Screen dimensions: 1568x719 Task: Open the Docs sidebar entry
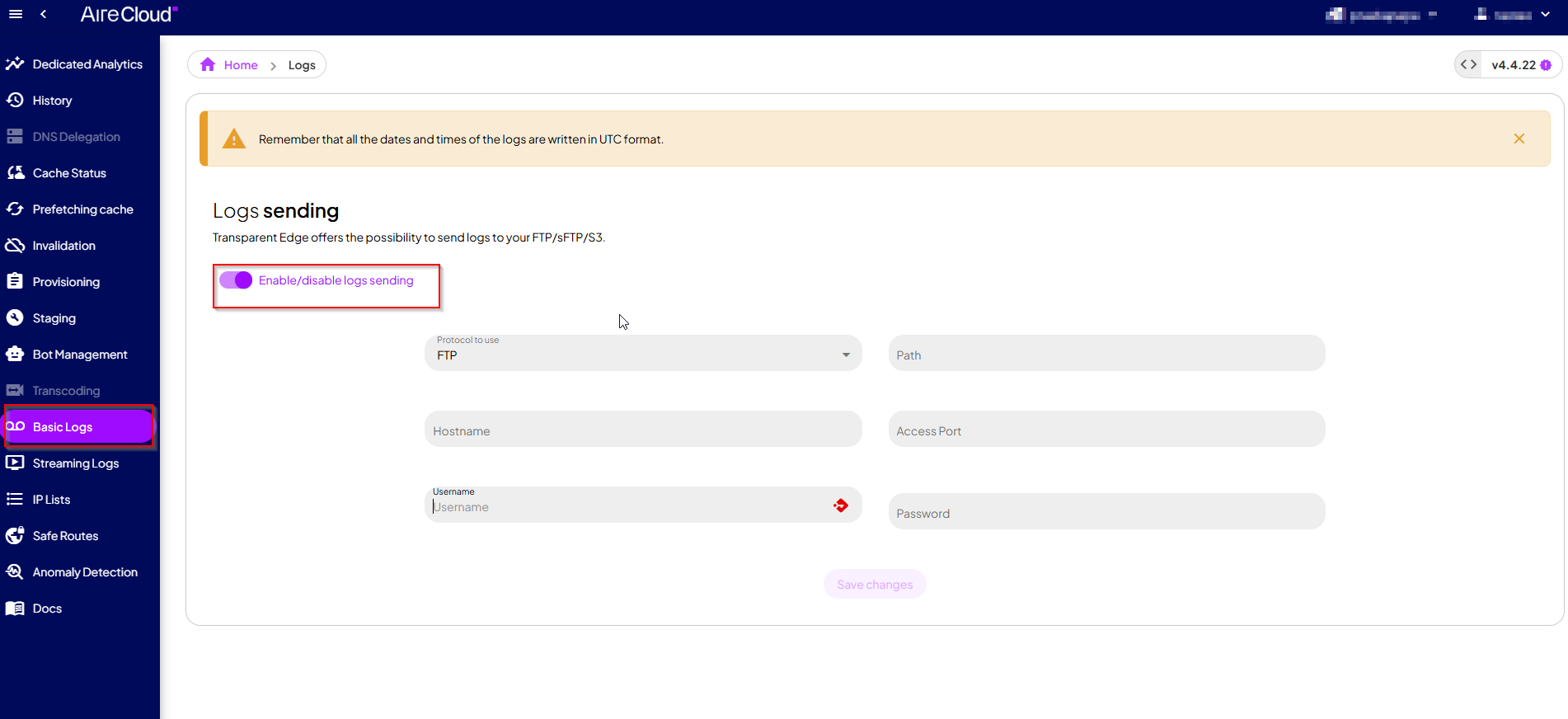pos(80,608)
